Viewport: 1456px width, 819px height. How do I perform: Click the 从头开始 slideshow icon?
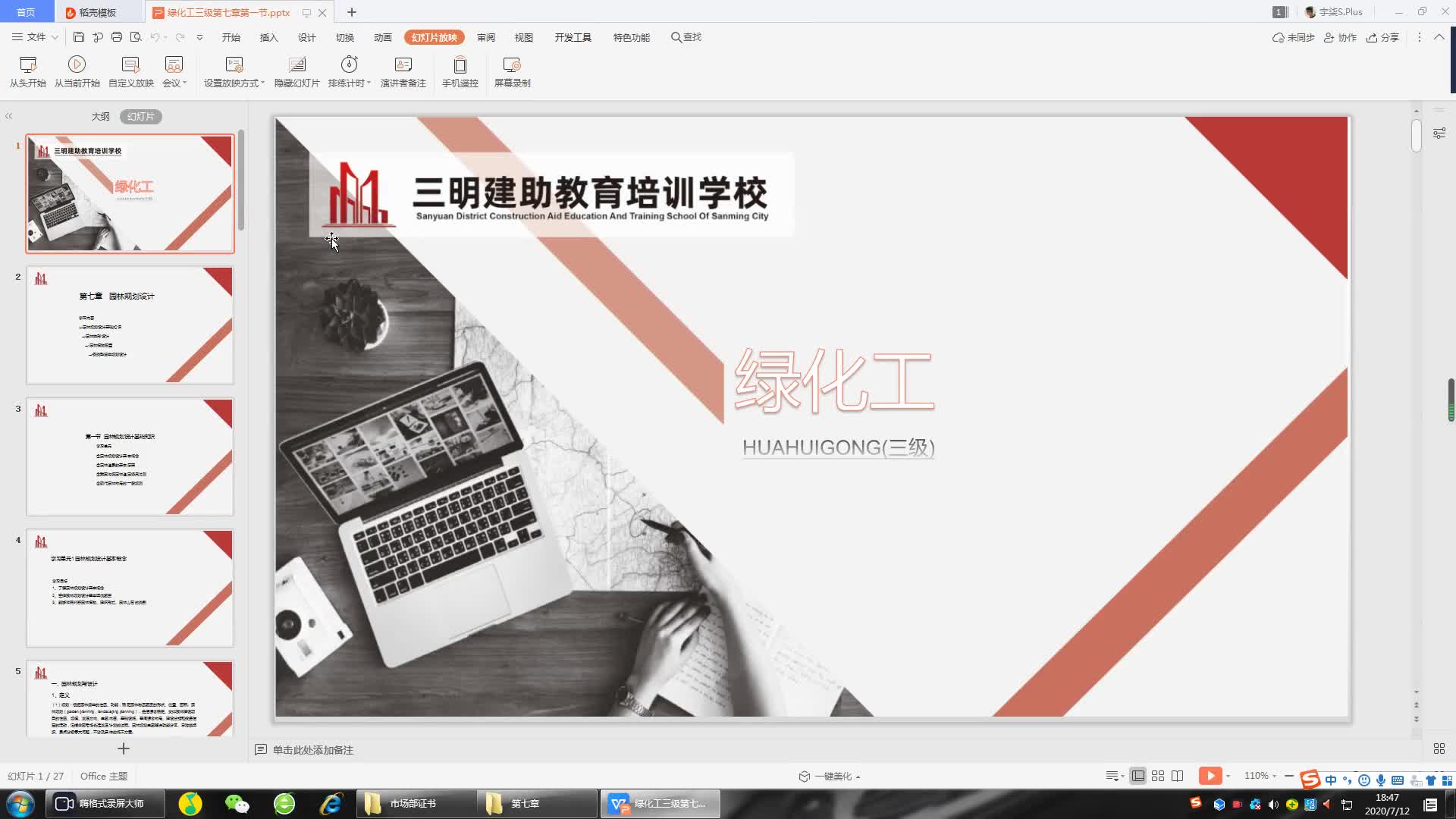point(28,65)
